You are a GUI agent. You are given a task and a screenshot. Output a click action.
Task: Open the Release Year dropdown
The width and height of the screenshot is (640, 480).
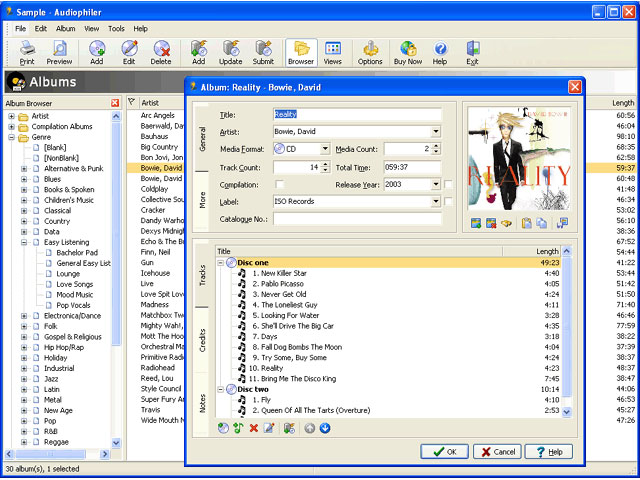(x=436, y=184)
